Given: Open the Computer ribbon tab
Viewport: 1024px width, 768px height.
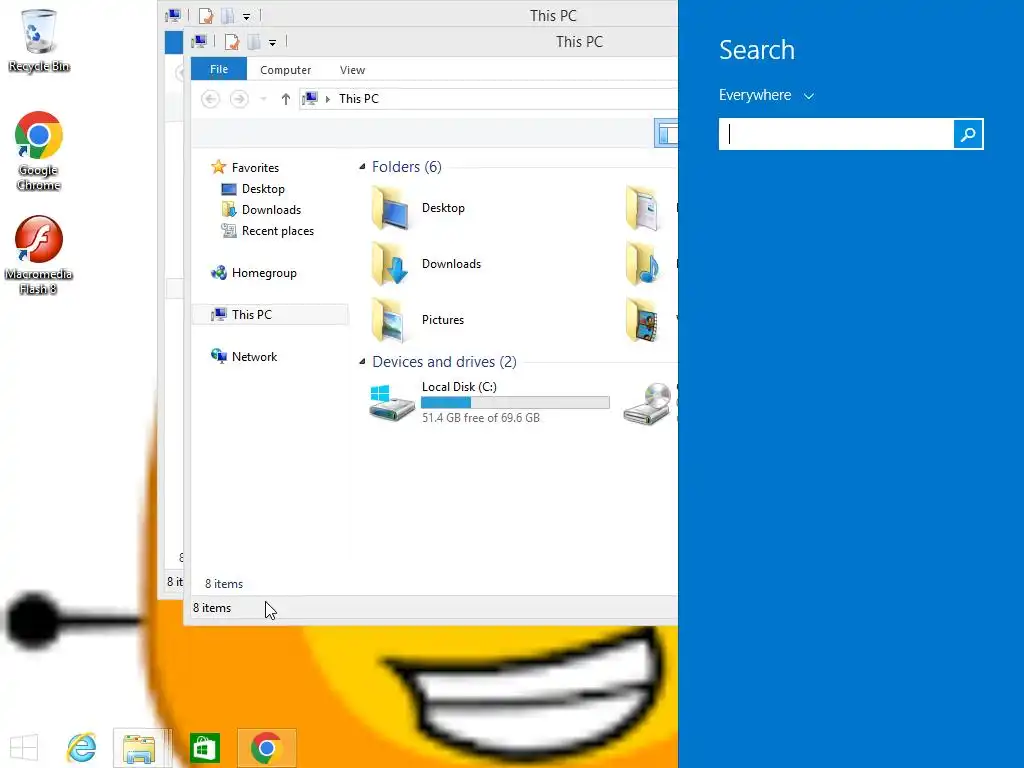Looking at the screenshot, I should click(285, 70).
